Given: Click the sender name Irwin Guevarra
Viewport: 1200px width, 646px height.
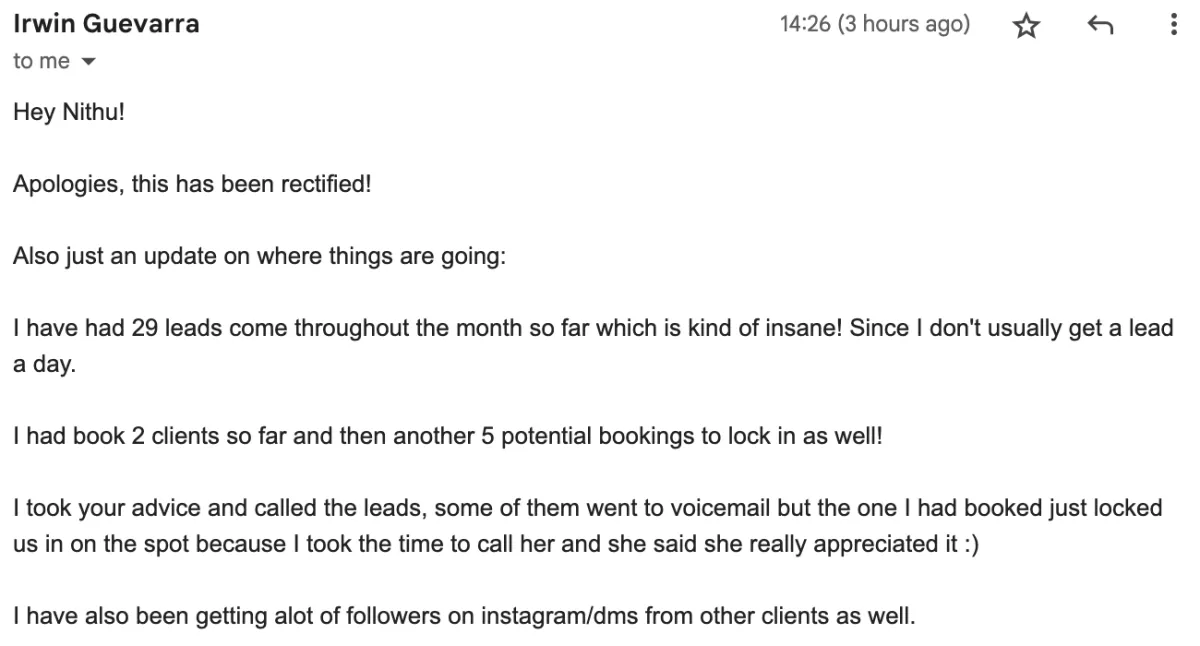Looking at the screenshot, I should click(x=106, y=25).
